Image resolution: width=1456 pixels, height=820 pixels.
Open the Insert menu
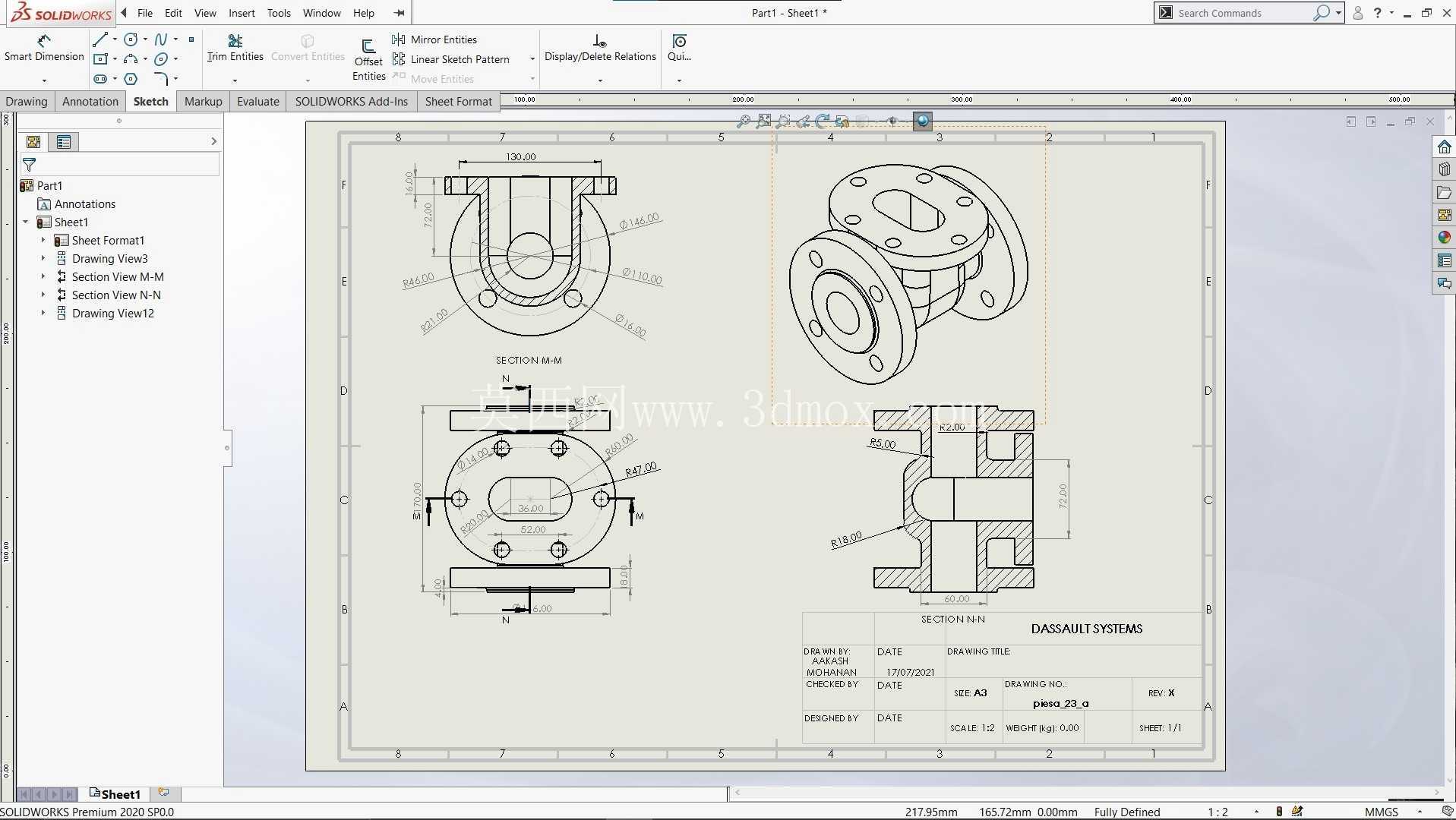(242, 13)
